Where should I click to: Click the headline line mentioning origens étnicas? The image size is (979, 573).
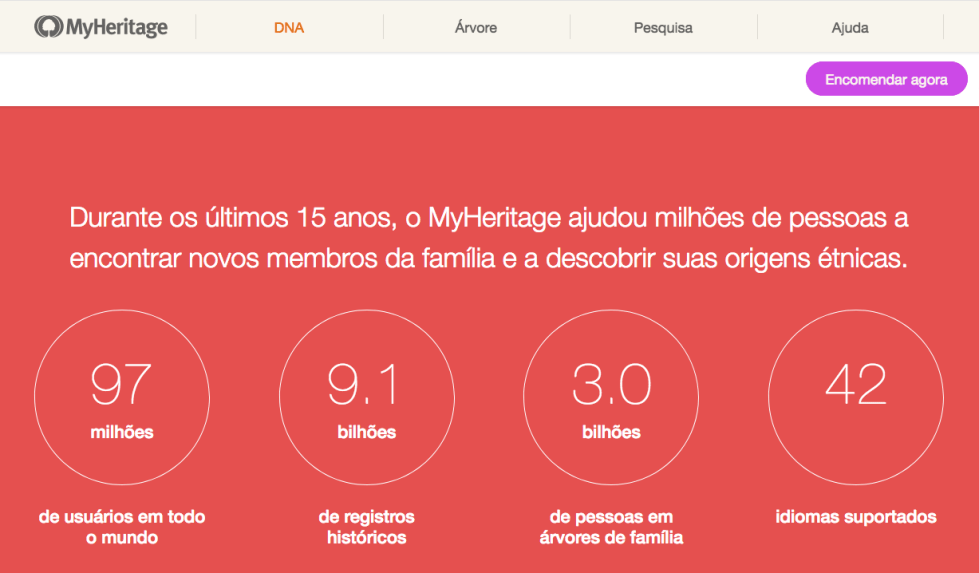pyautogui.click(x=489, y=258)
